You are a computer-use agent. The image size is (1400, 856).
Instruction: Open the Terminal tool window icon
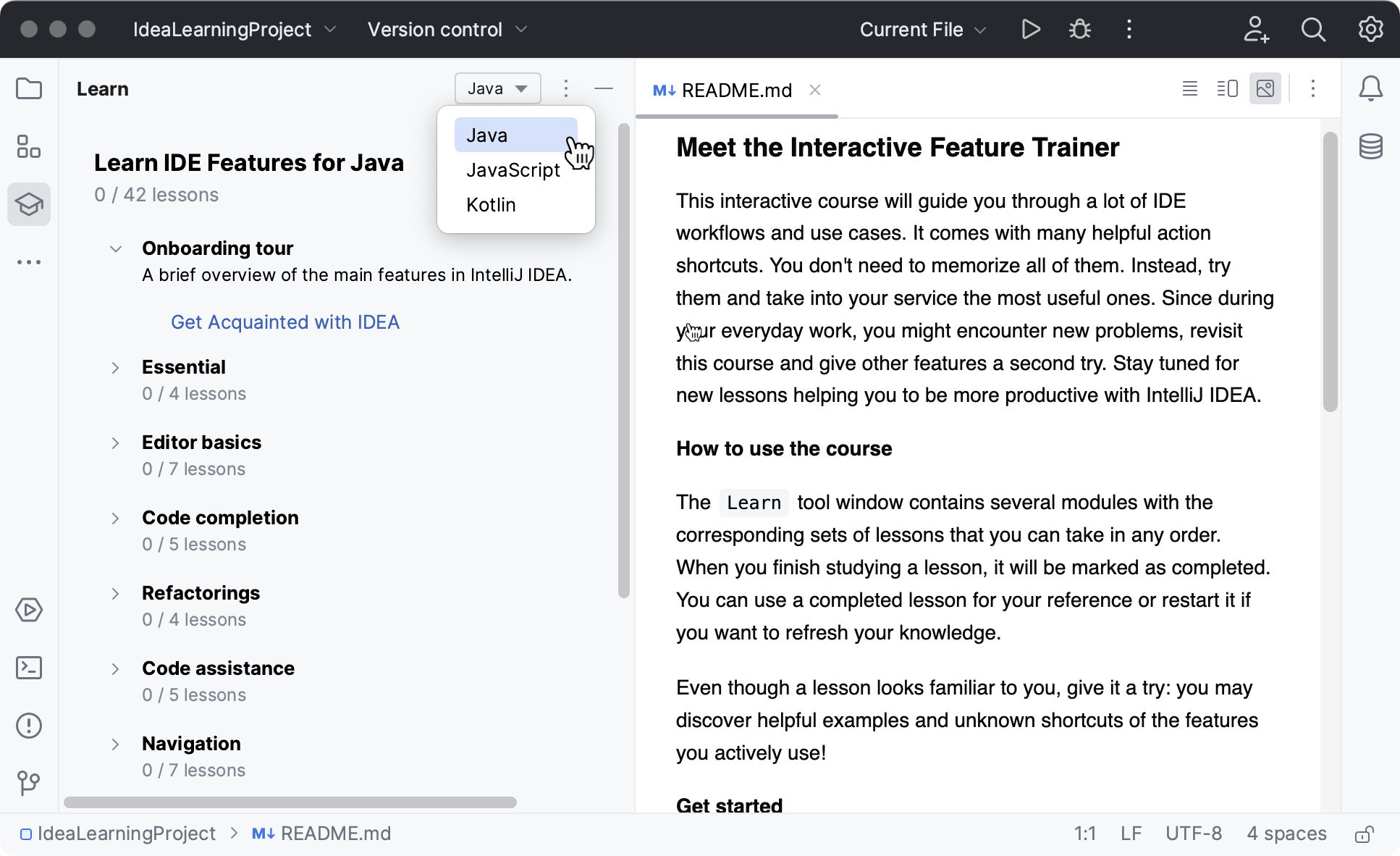[29, 668]
